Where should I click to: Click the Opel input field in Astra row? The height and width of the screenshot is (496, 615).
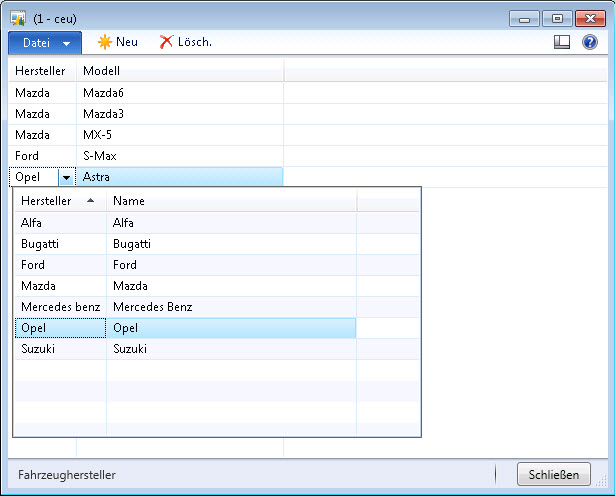click(x=35, y=177)
